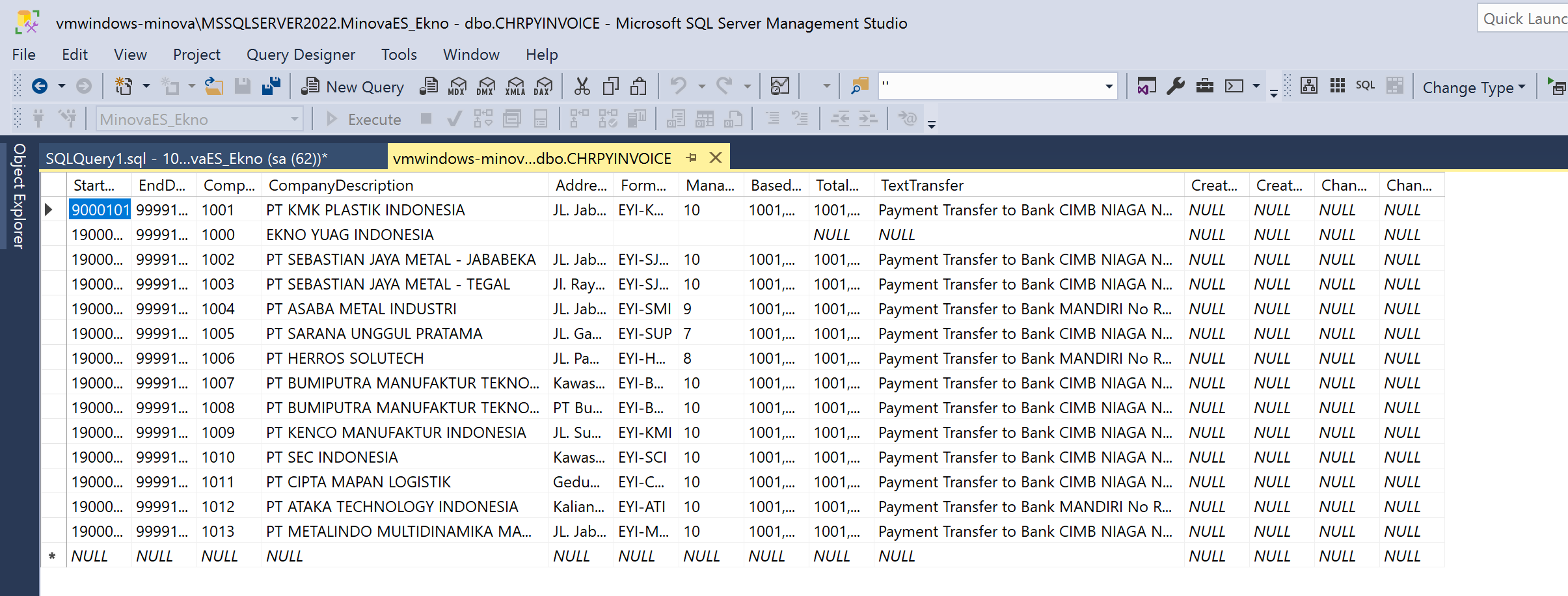Open a new DAX query

point(543,86)
